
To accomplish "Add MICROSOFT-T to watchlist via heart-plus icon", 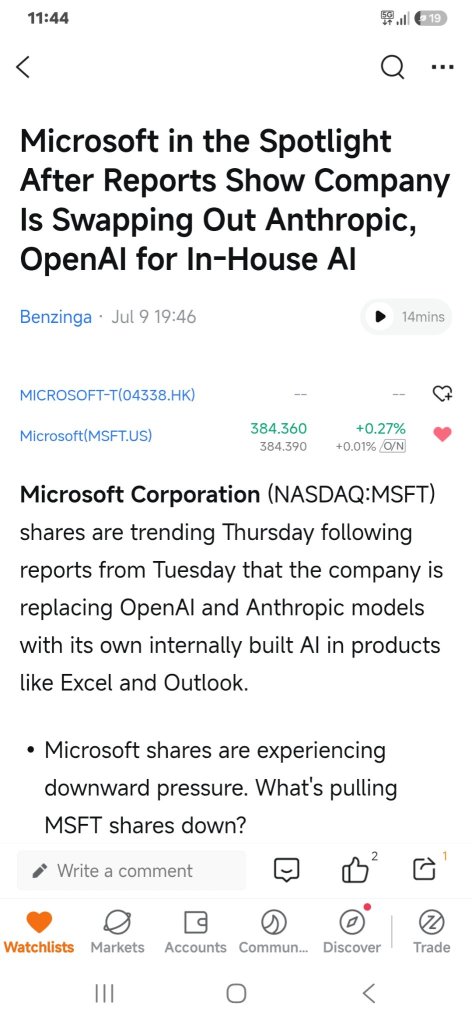I will pos(443,394).
